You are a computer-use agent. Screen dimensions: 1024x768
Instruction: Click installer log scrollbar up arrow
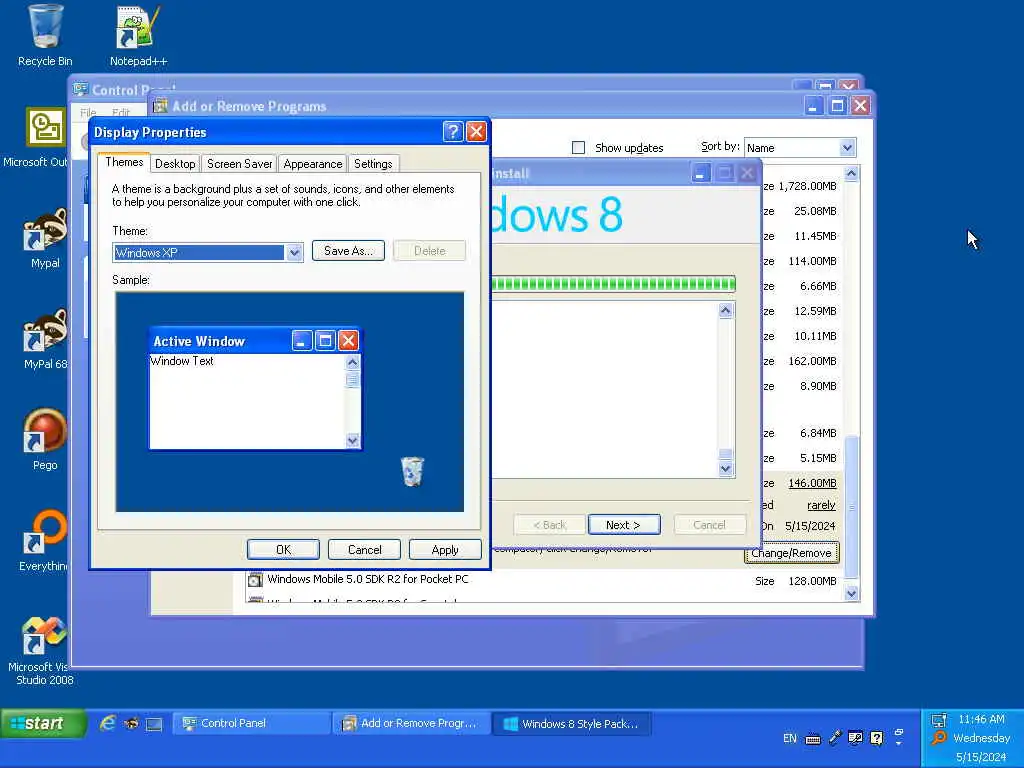[x=726, y=311]
